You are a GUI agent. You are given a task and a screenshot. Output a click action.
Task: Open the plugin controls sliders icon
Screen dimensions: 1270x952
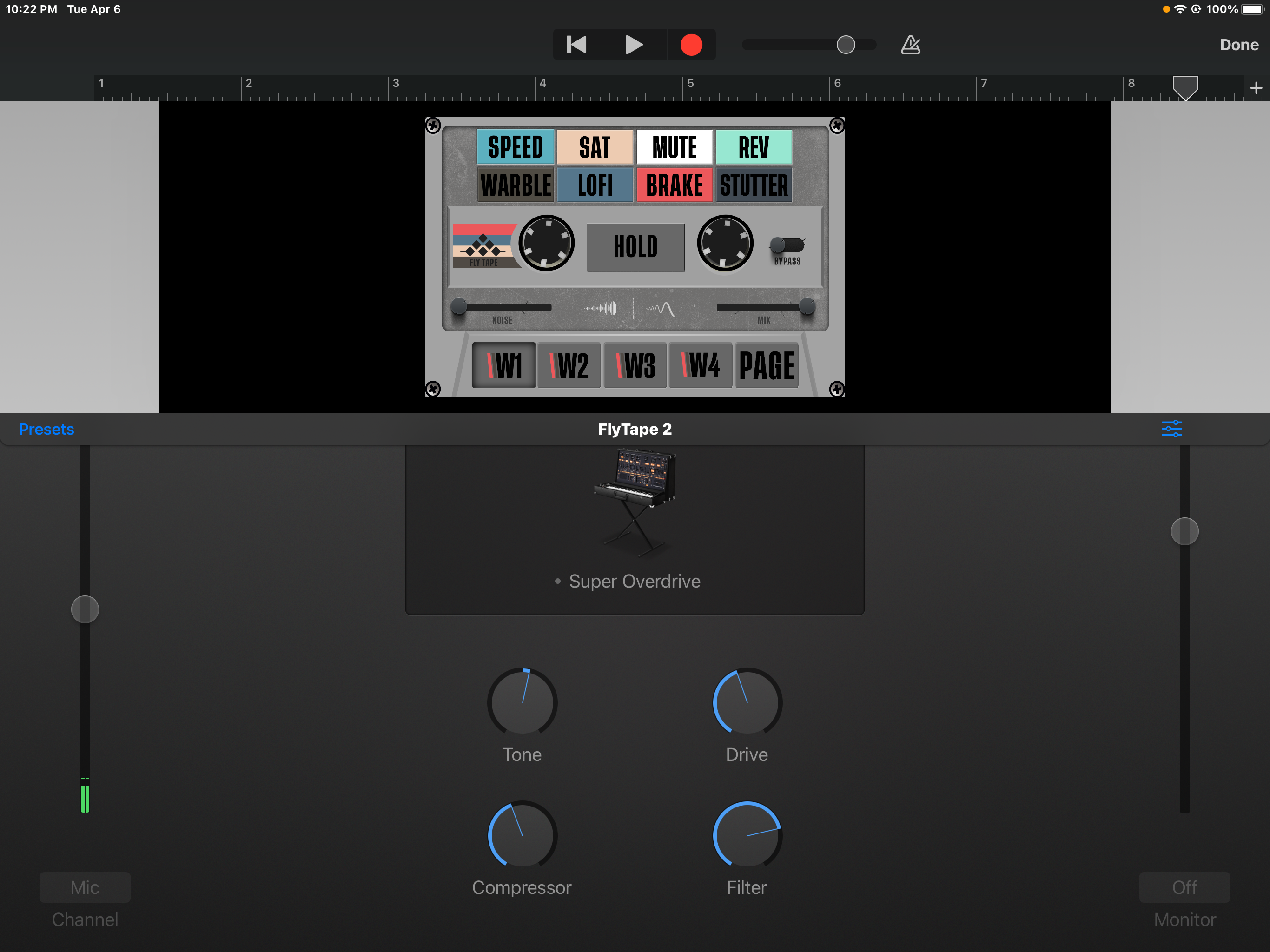pos(1172,428)
